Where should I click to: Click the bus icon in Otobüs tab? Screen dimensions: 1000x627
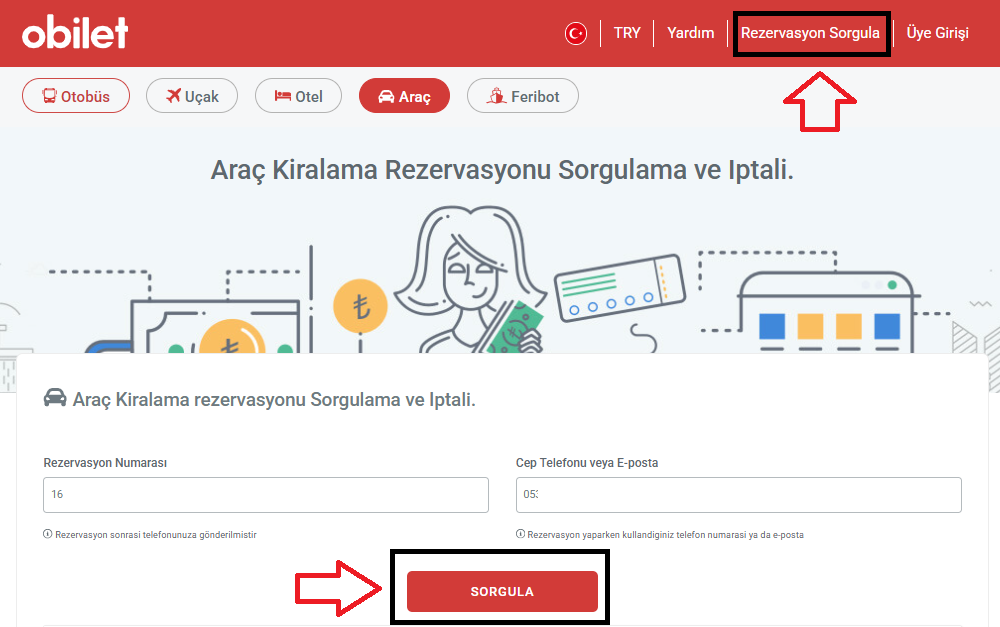(x=49, y=96)
